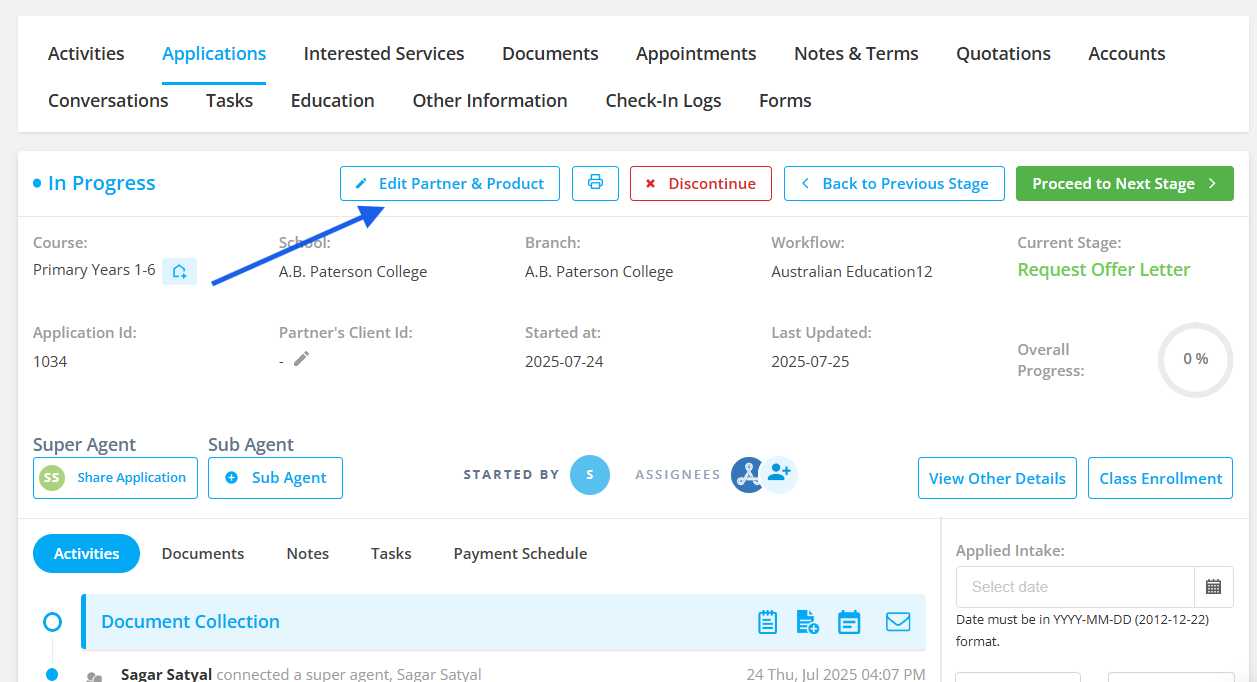Click View Other Details button

pyautogui.click(x=997, y=478)
